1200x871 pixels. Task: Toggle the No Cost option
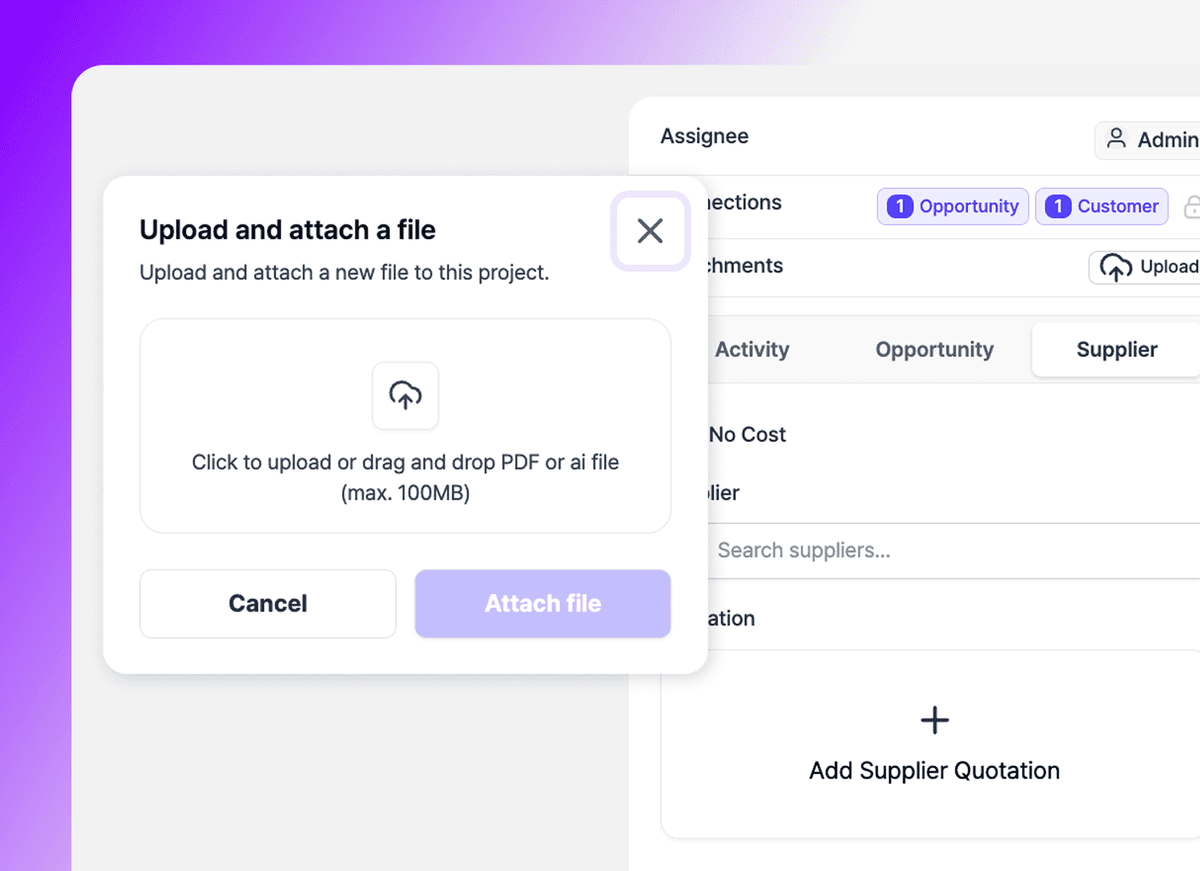(747, 435)
